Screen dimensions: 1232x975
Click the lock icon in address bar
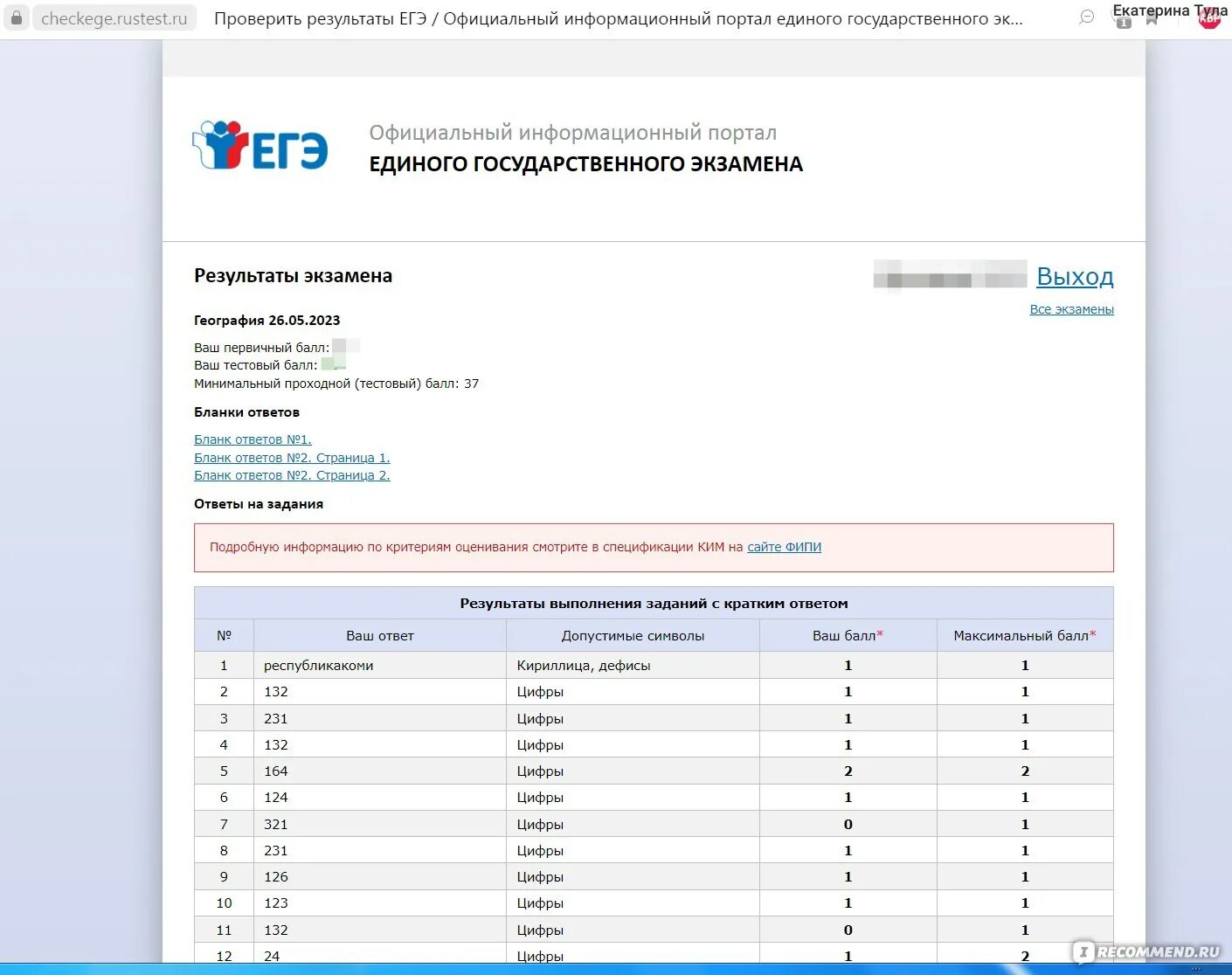16,17
